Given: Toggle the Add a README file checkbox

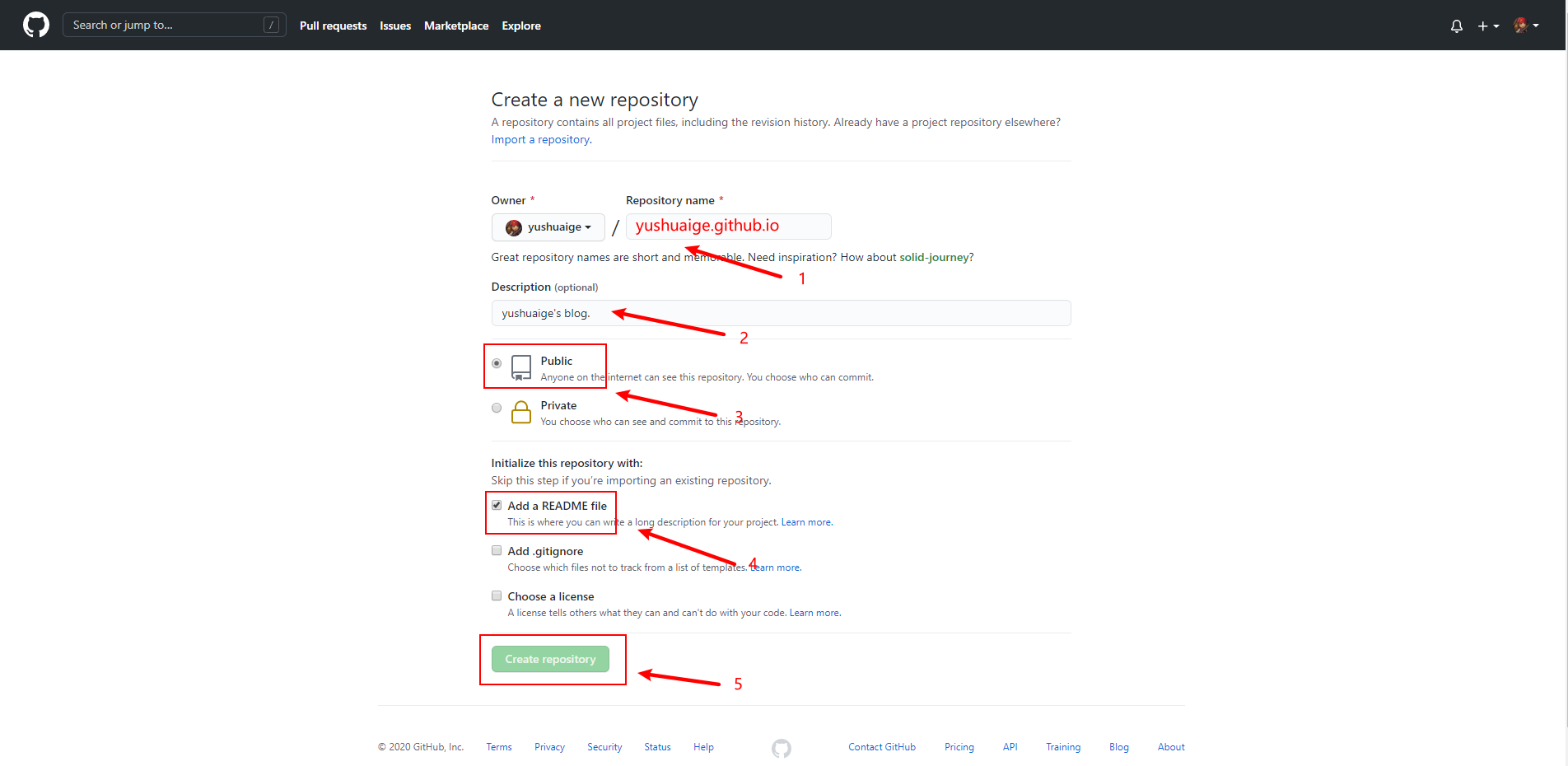Looking at the screenshot, I should 497,506.
